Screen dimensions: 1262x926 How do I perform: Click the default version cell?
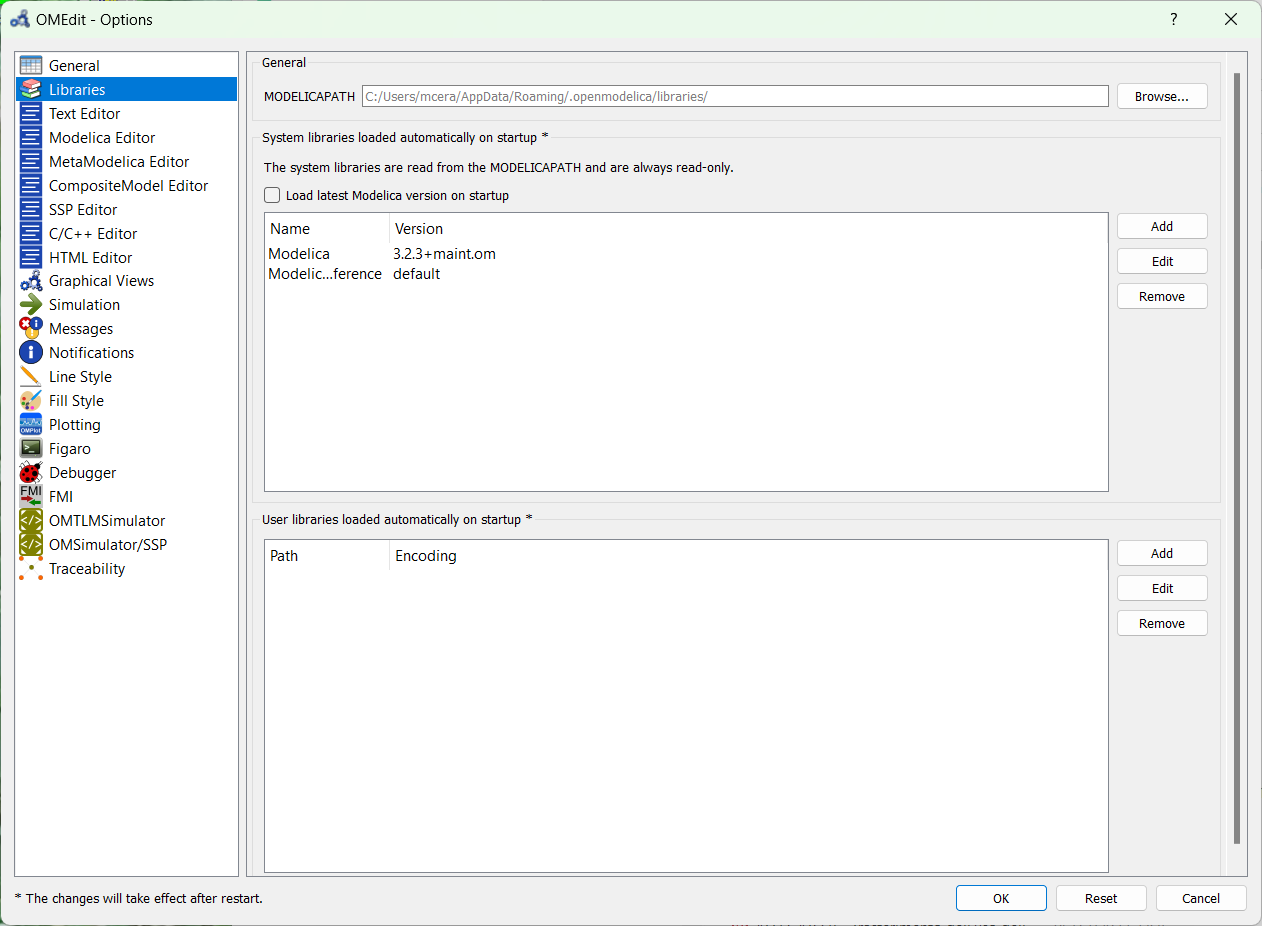click(x=416, y=274)
